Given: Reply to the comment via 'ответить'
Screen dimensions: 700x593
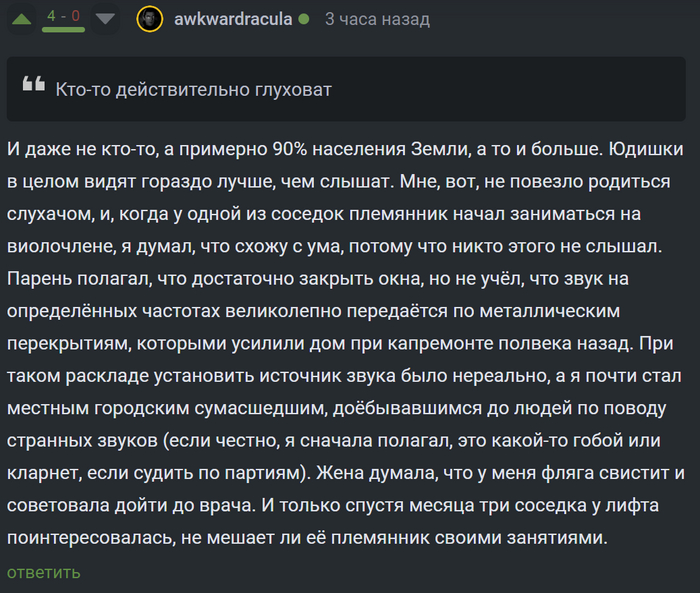Looking at the screenshot, I should click(x=44, y=572).
